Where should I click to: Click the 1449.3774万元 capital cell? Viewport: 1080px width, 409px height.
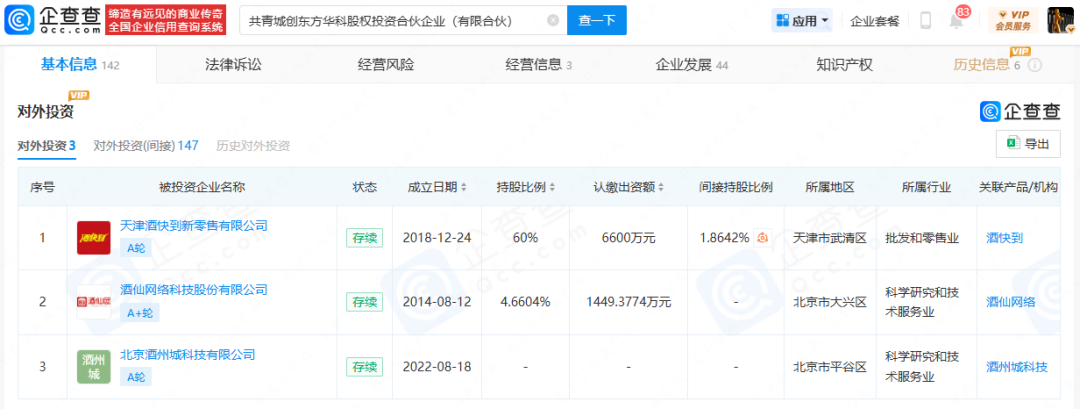pos(629,302)
